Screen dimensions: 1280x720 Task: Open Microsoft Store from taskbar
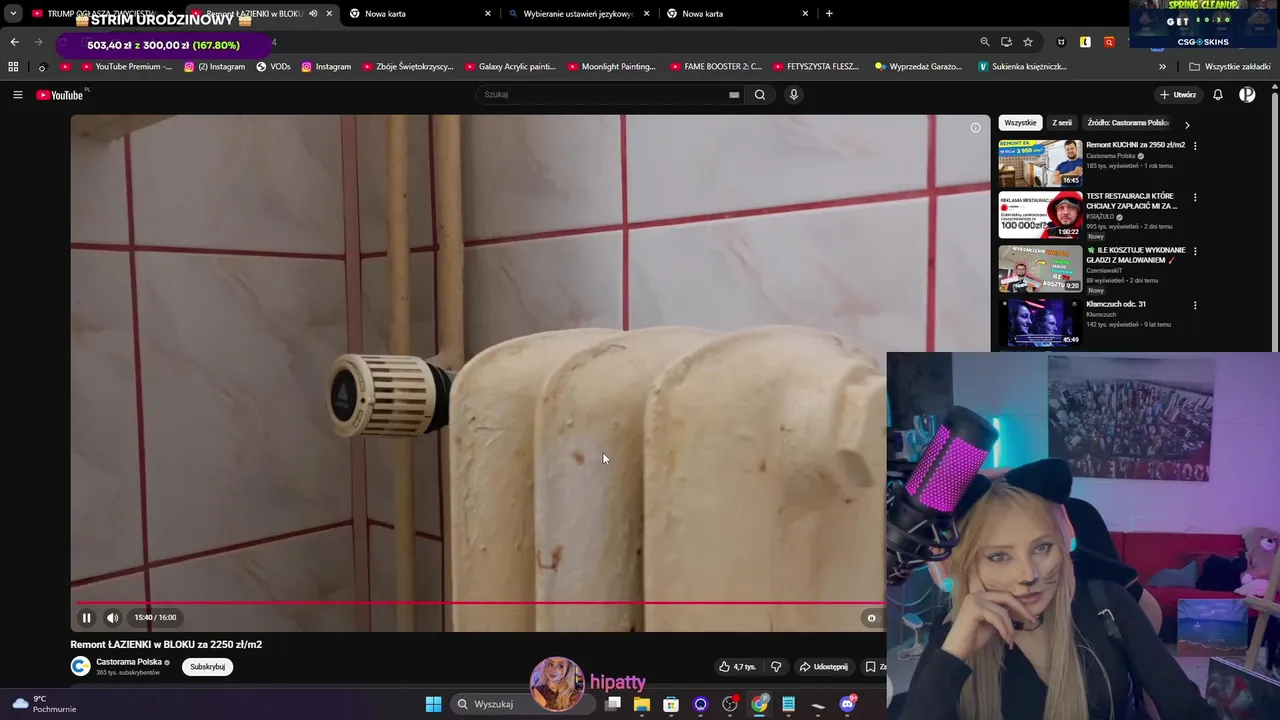pos(671,704)
